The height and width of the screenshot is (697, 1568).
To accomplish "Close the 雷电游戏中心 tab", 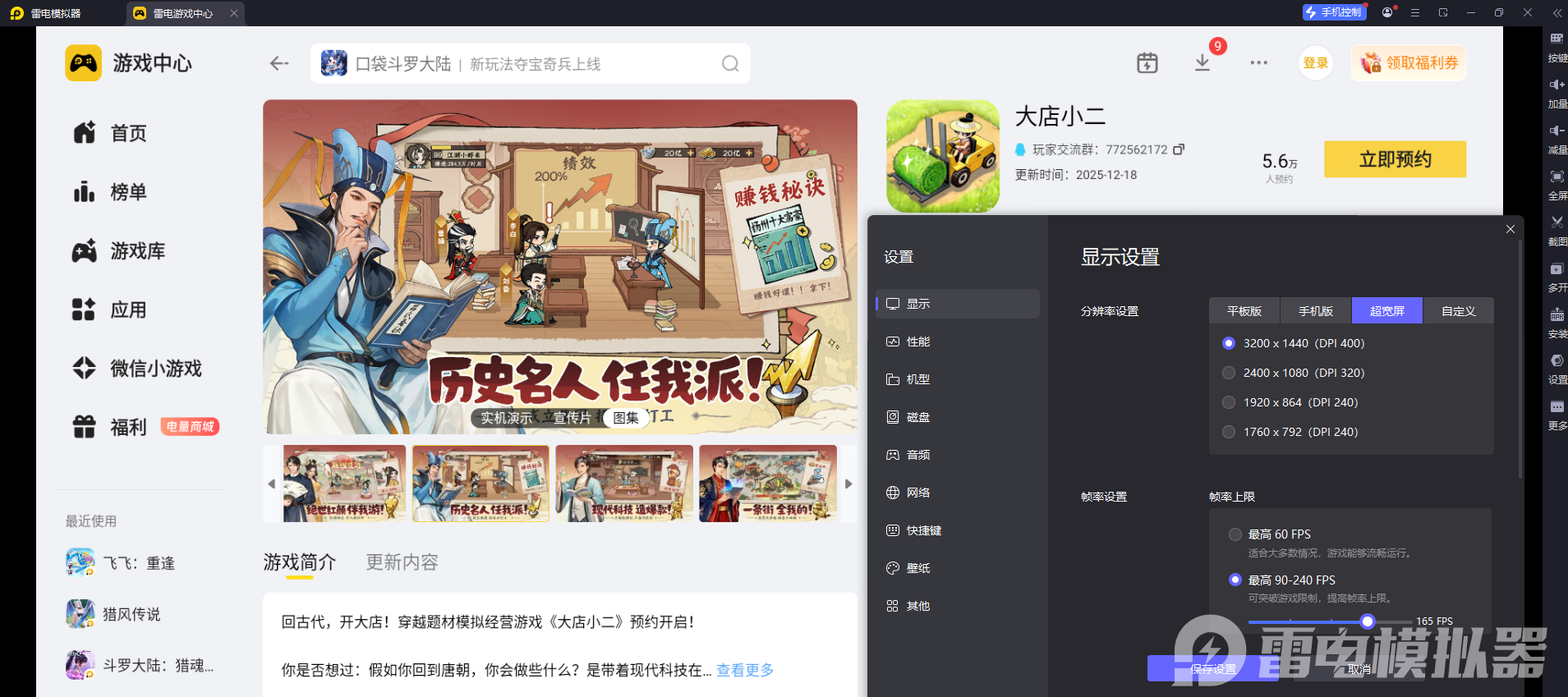I will click(234, 13).
